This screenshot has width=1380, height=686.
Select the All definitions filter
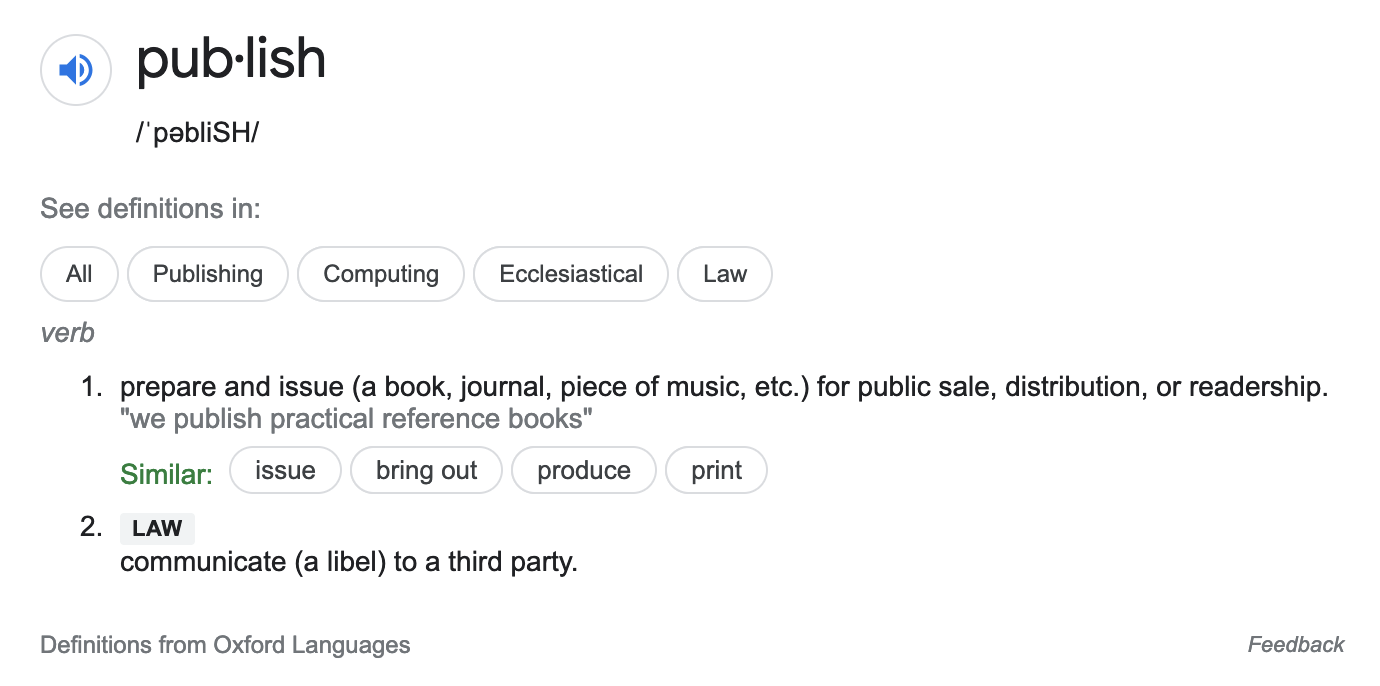click(x=79, y=274)
